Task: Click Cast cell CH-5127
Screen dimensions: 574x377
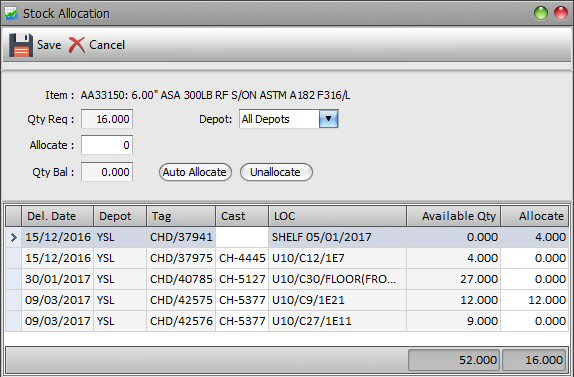Action: [242, 279]
